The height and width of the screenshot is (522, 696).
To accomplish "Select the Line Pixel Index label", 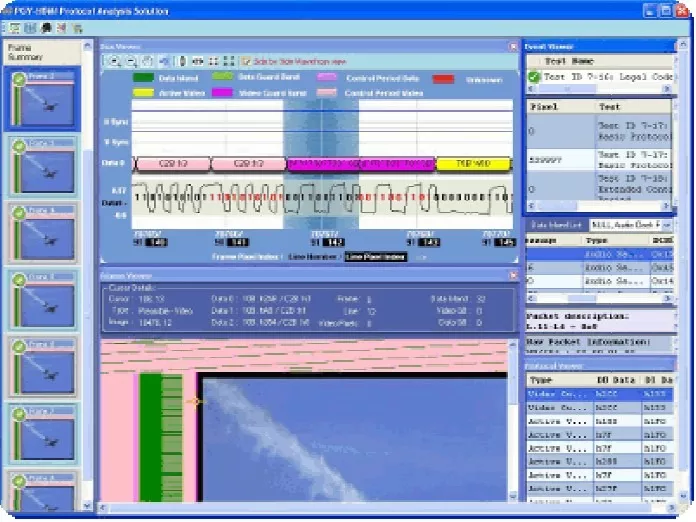I will click(x=375, y=257).
